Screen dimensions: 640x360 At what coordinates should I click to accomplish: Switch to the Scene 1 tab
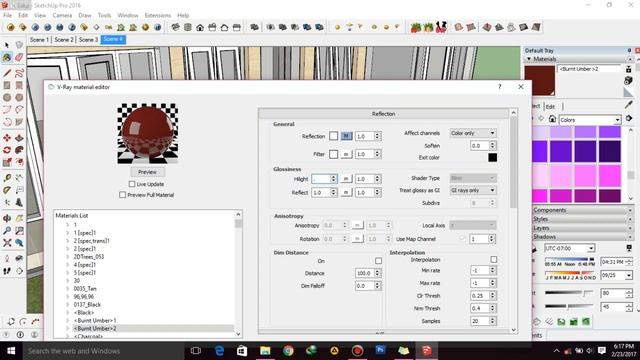point(39,40)
